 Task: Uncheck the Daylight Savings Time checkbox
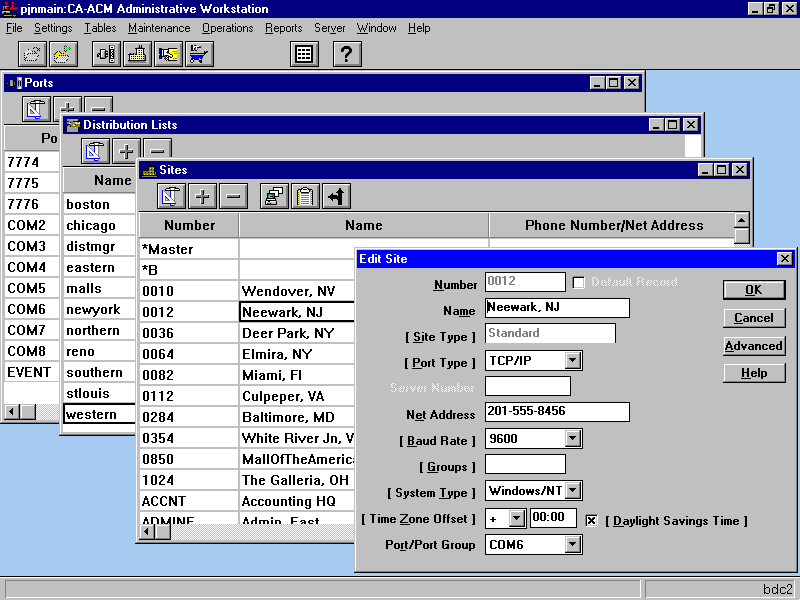tap(591, 520)
